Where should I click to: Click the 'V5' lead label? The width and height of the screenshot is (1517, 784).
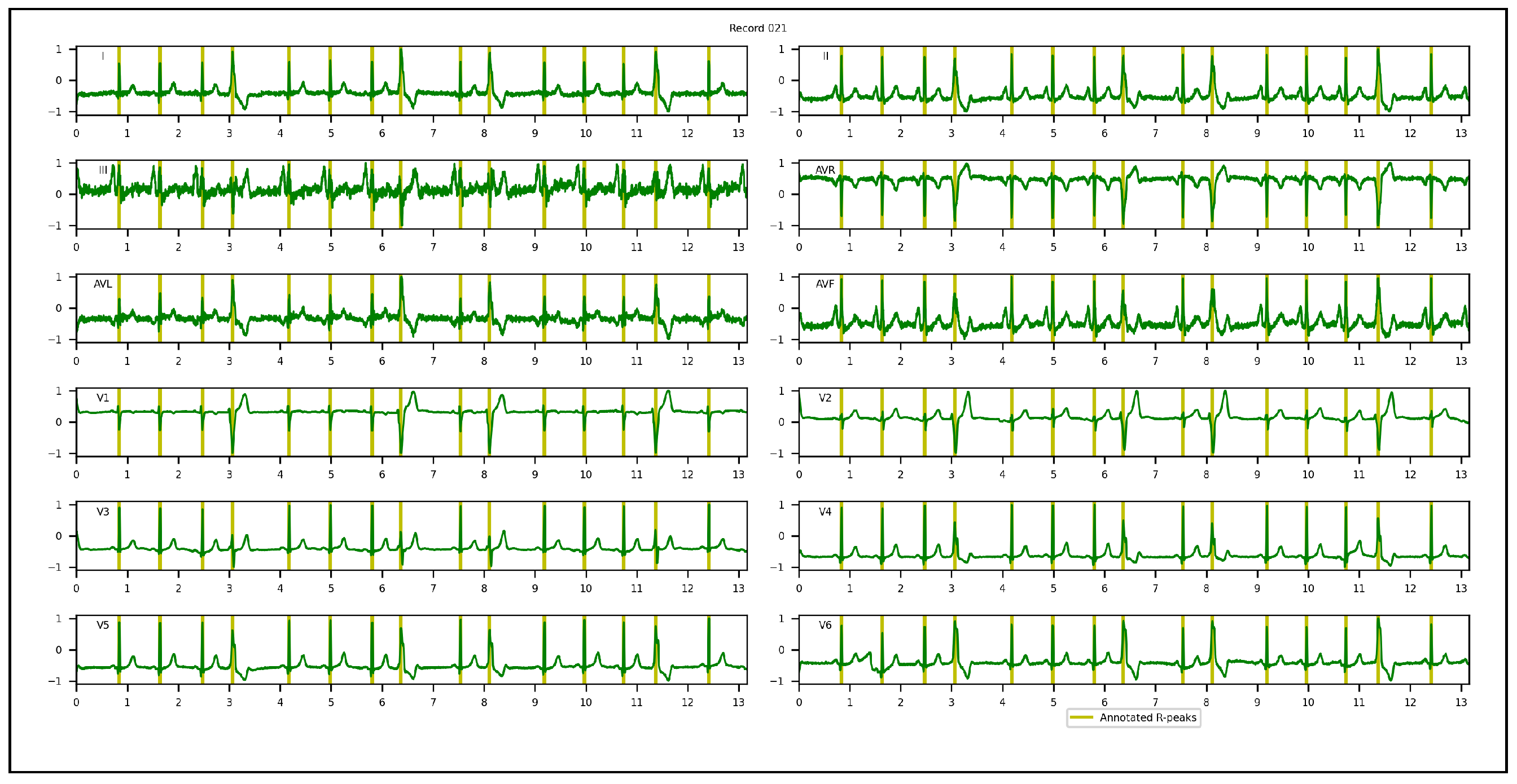point(103,625)
